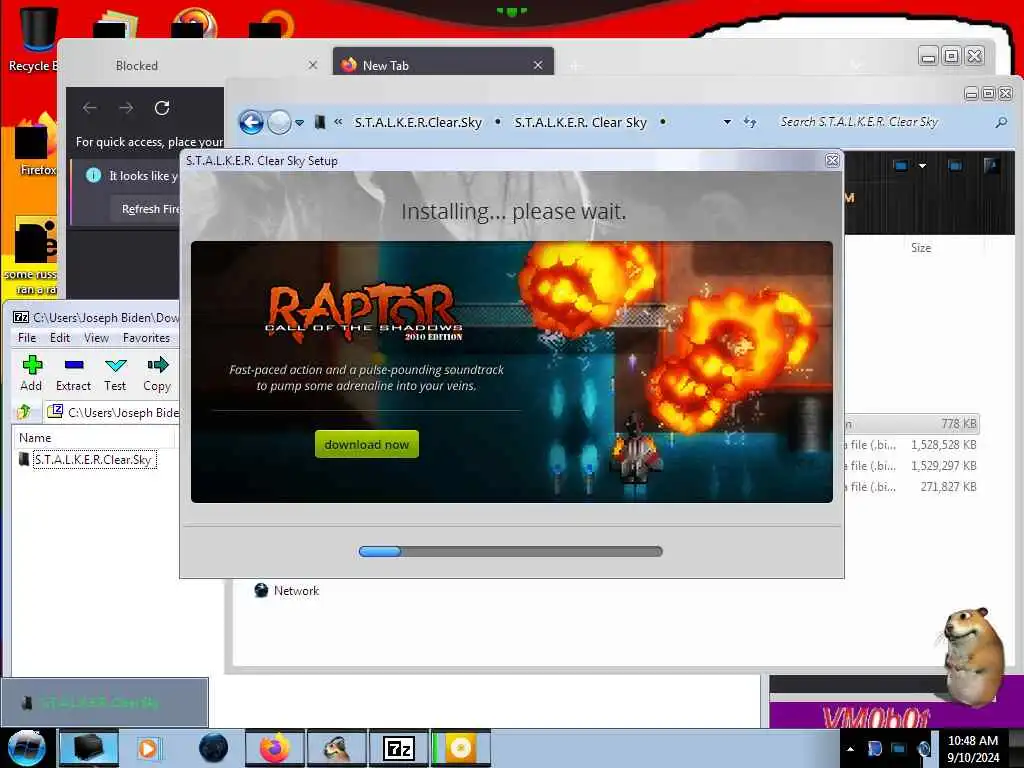The width and height of the screenshot is (1024, 768).
Task: Open the black box taskbar icon
Action: (x=88, y=748)
